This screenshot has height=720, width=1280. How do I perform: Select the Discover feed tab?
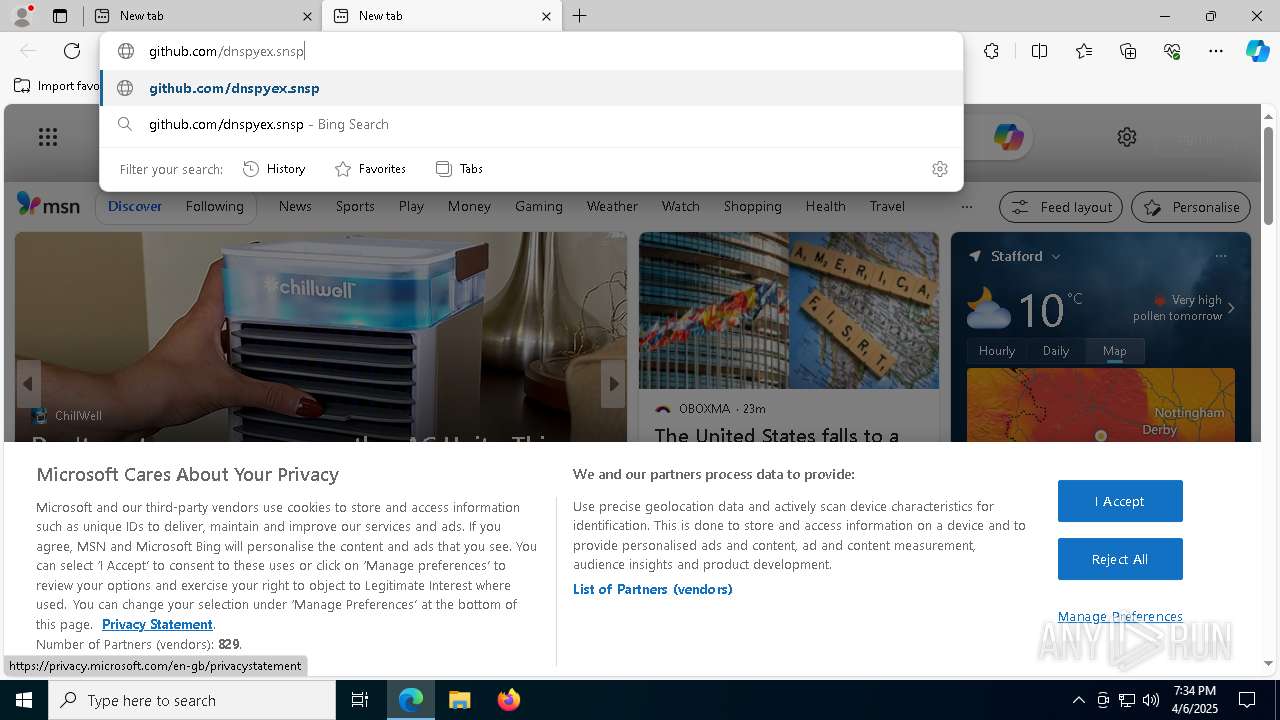coord(135,206)
